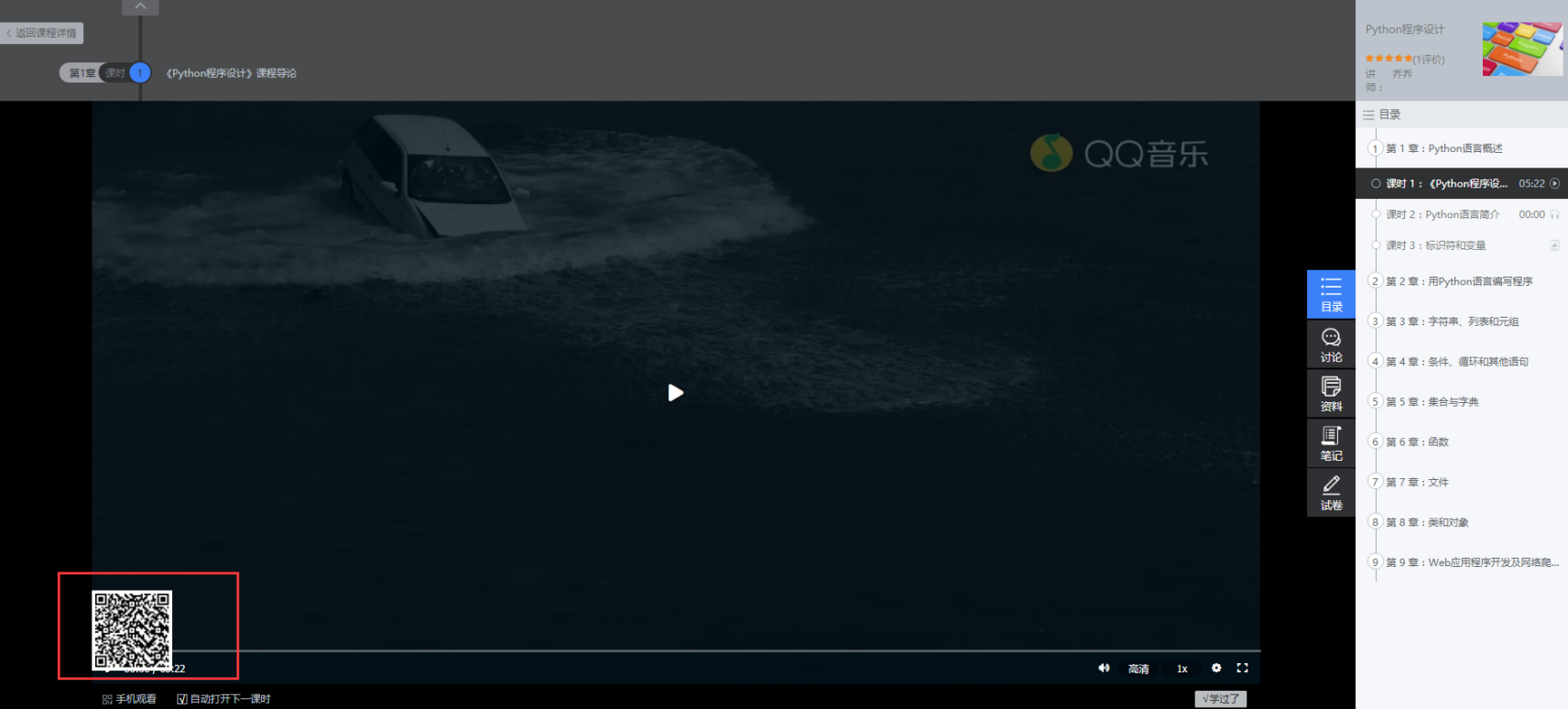Open the 目录 directory sidebar tab

pos(1331,294)
